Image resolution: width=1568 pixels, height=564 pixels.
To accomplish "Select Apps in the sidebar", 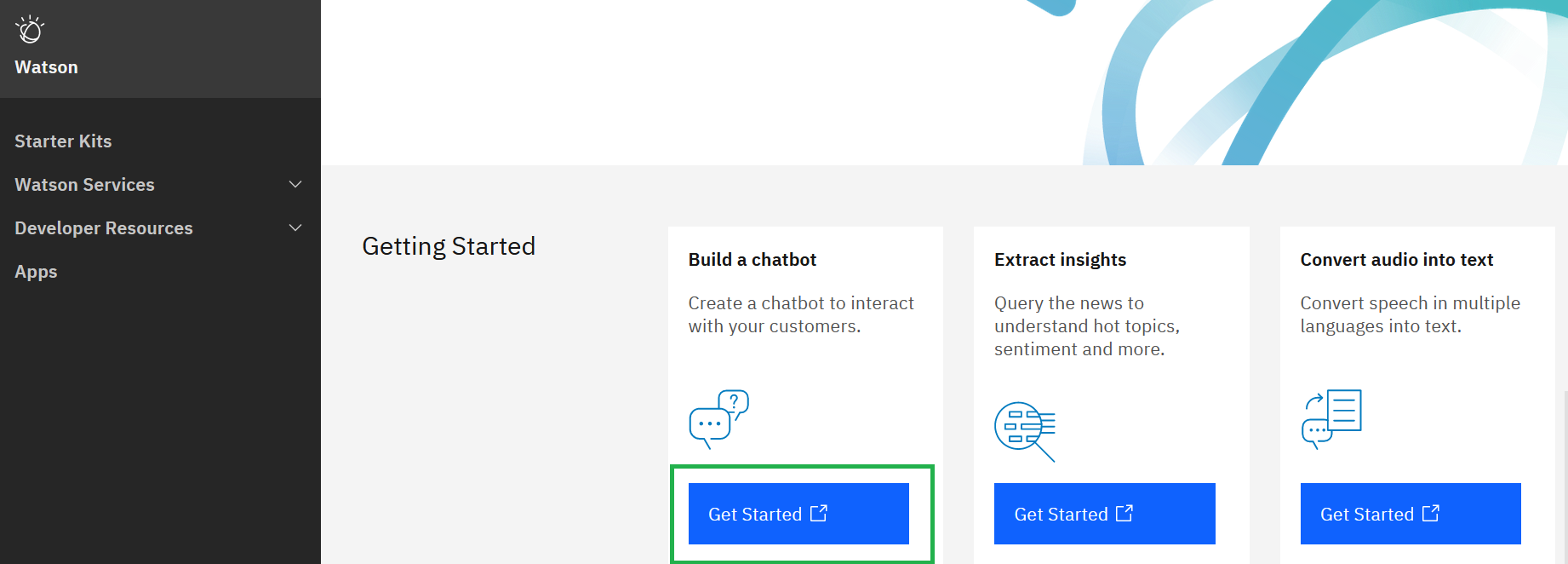I will (36, 271).
